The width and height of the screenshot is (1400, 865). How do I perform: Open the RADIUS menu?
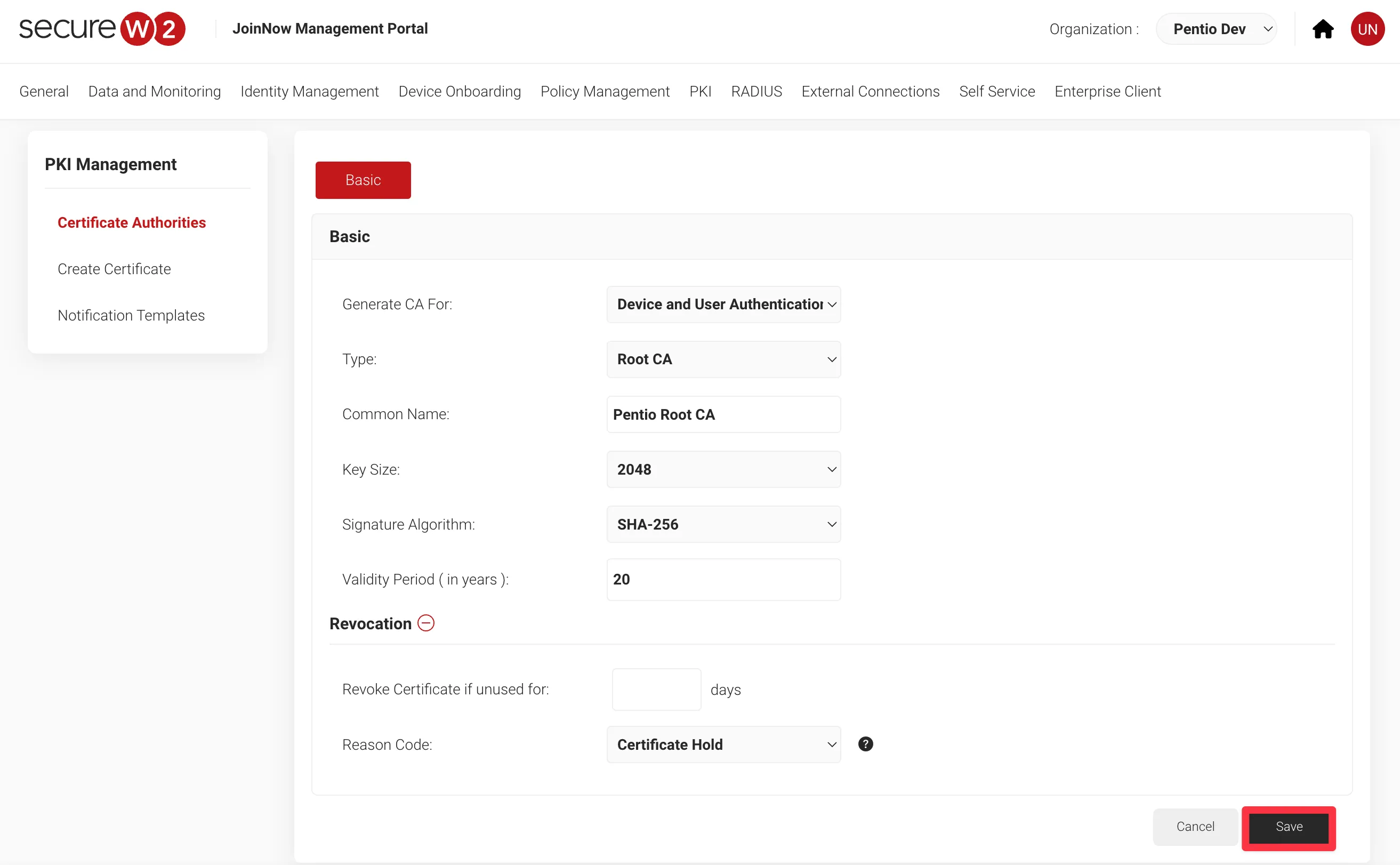pyautogui.click(x=756, y=92)
